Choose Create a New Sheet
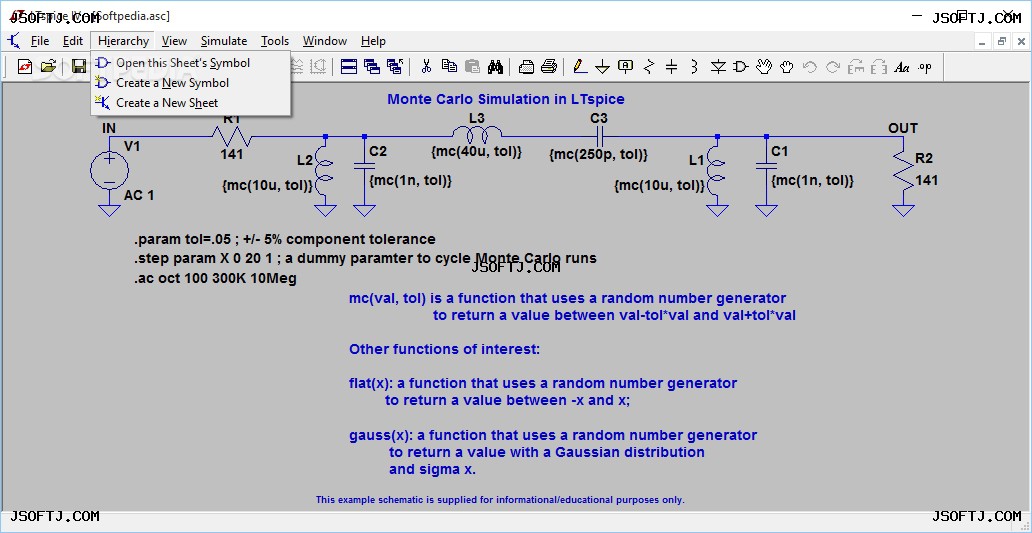This screenshot has height=533, width=1032. [x=191, y=103]
